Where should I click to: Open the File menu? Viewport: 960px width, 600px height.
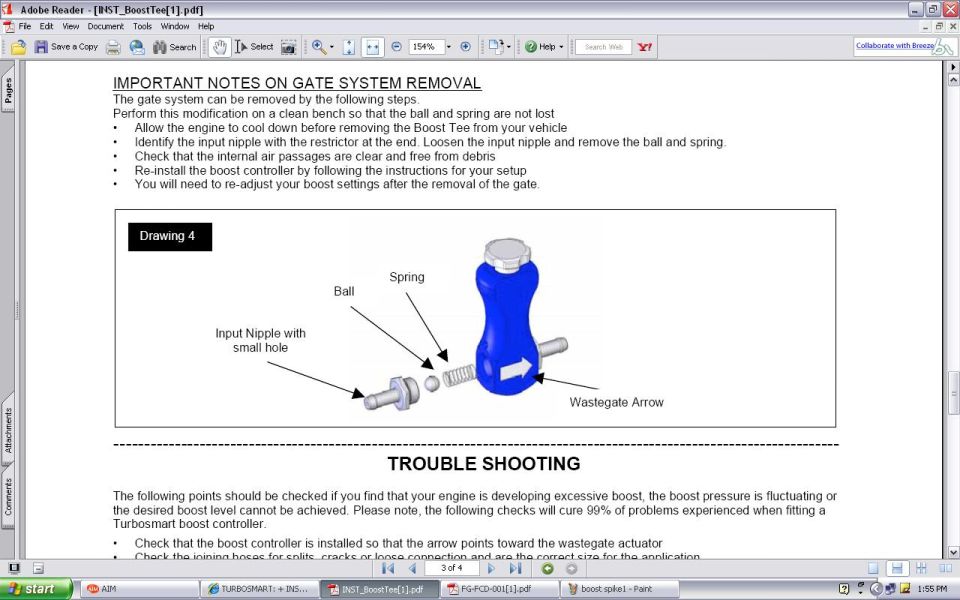point(24,26)
